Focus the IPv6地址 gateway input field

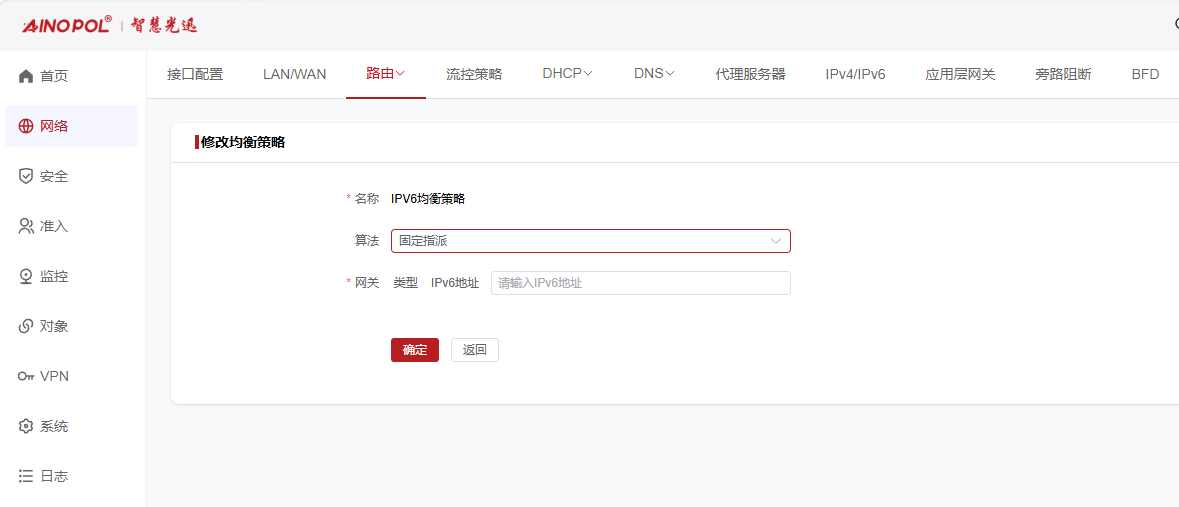tap(641, 283)
